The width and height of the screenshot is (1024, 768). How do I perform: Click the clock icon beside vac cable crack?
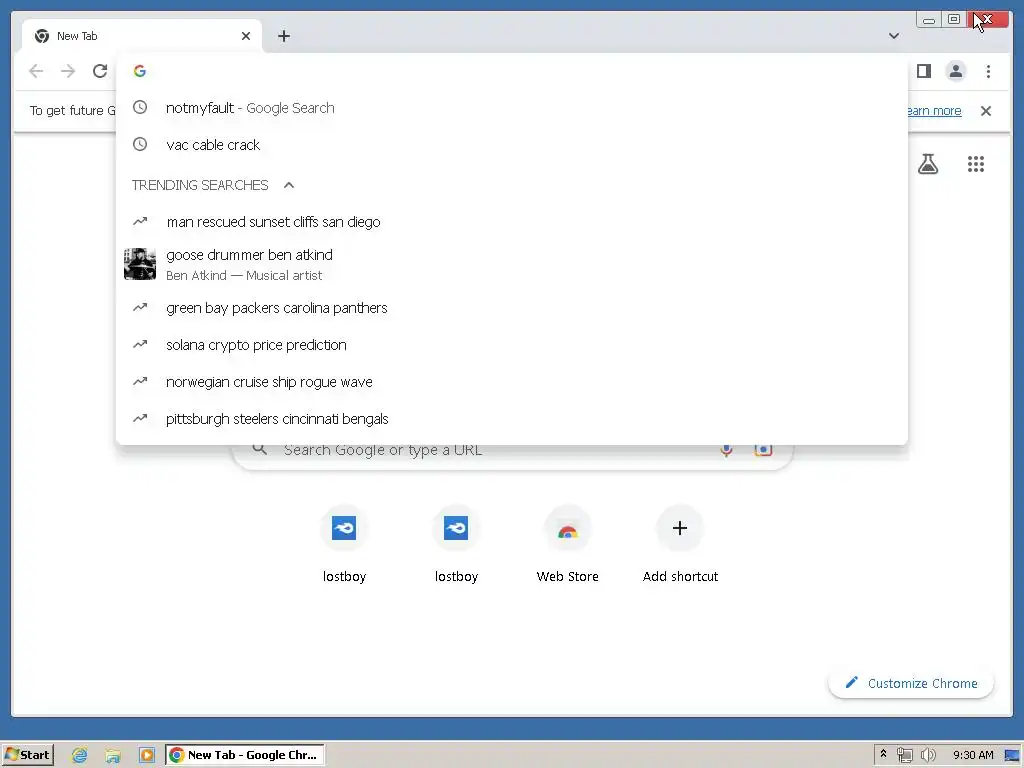[x=140, y=144]
